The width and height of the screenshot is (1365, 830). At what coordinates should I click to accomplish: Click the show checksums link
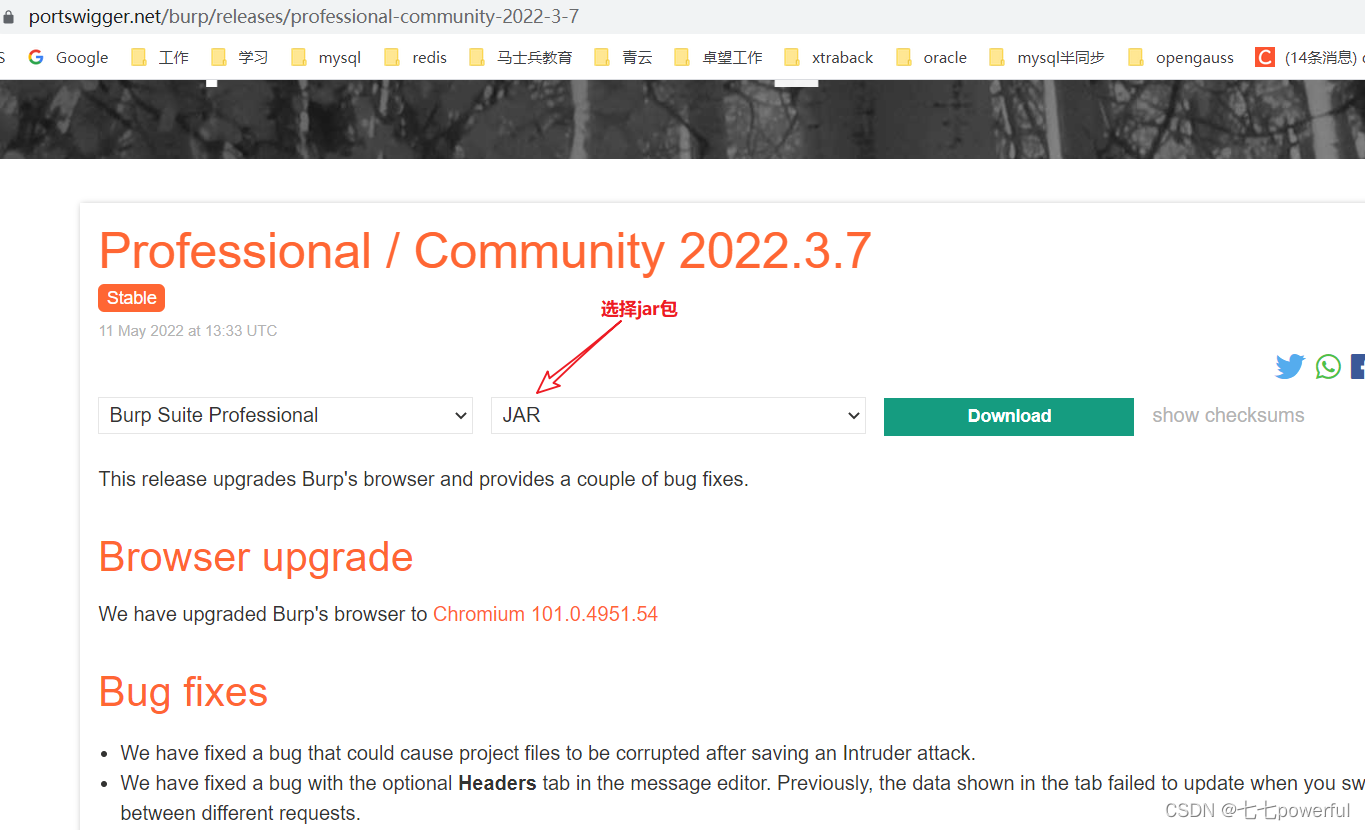coord(1228,415)
